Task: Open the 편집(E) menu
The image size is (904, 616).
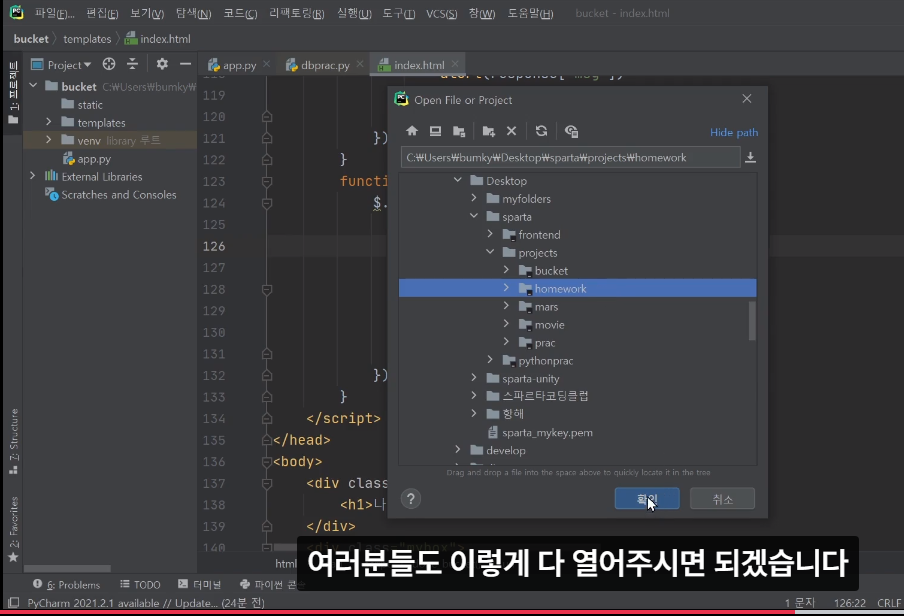Action: [x=102, y=13]
